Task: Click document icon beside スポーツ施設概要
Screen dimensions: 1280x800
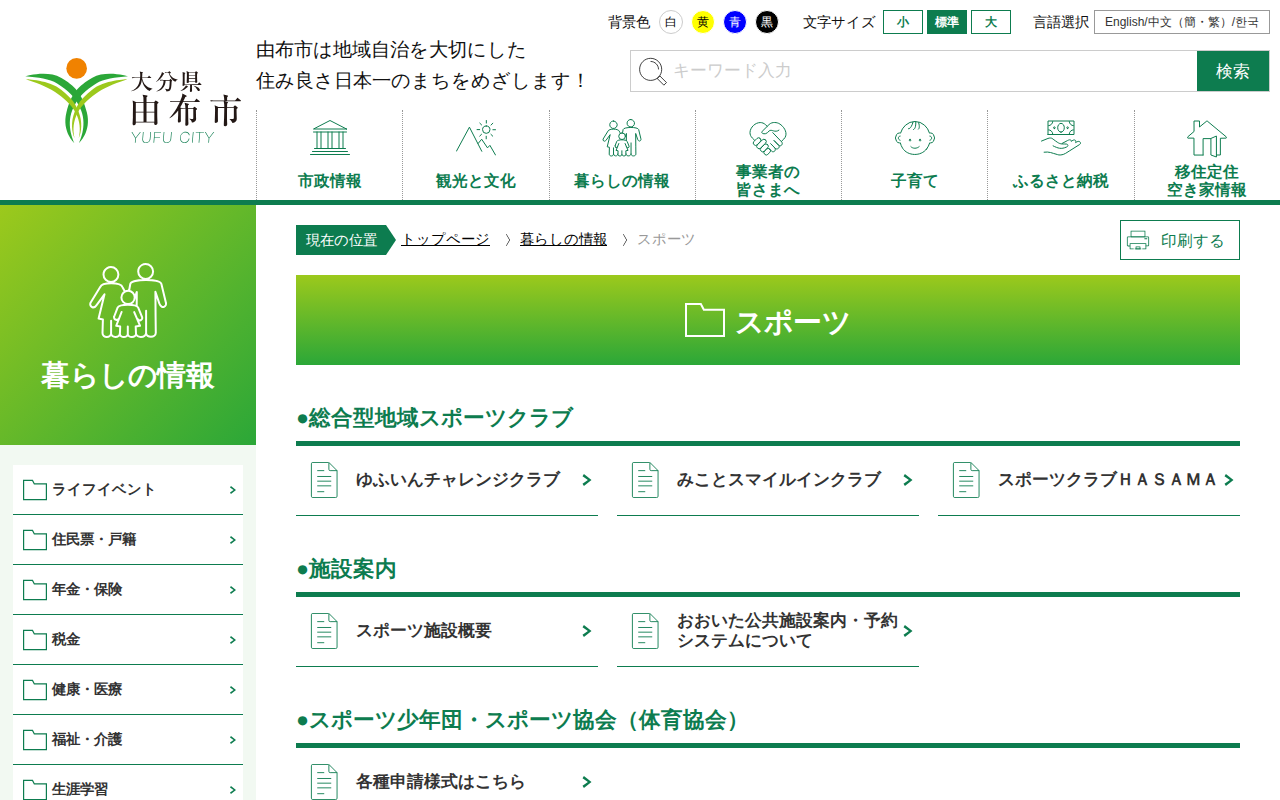Action: pos(324,631)
